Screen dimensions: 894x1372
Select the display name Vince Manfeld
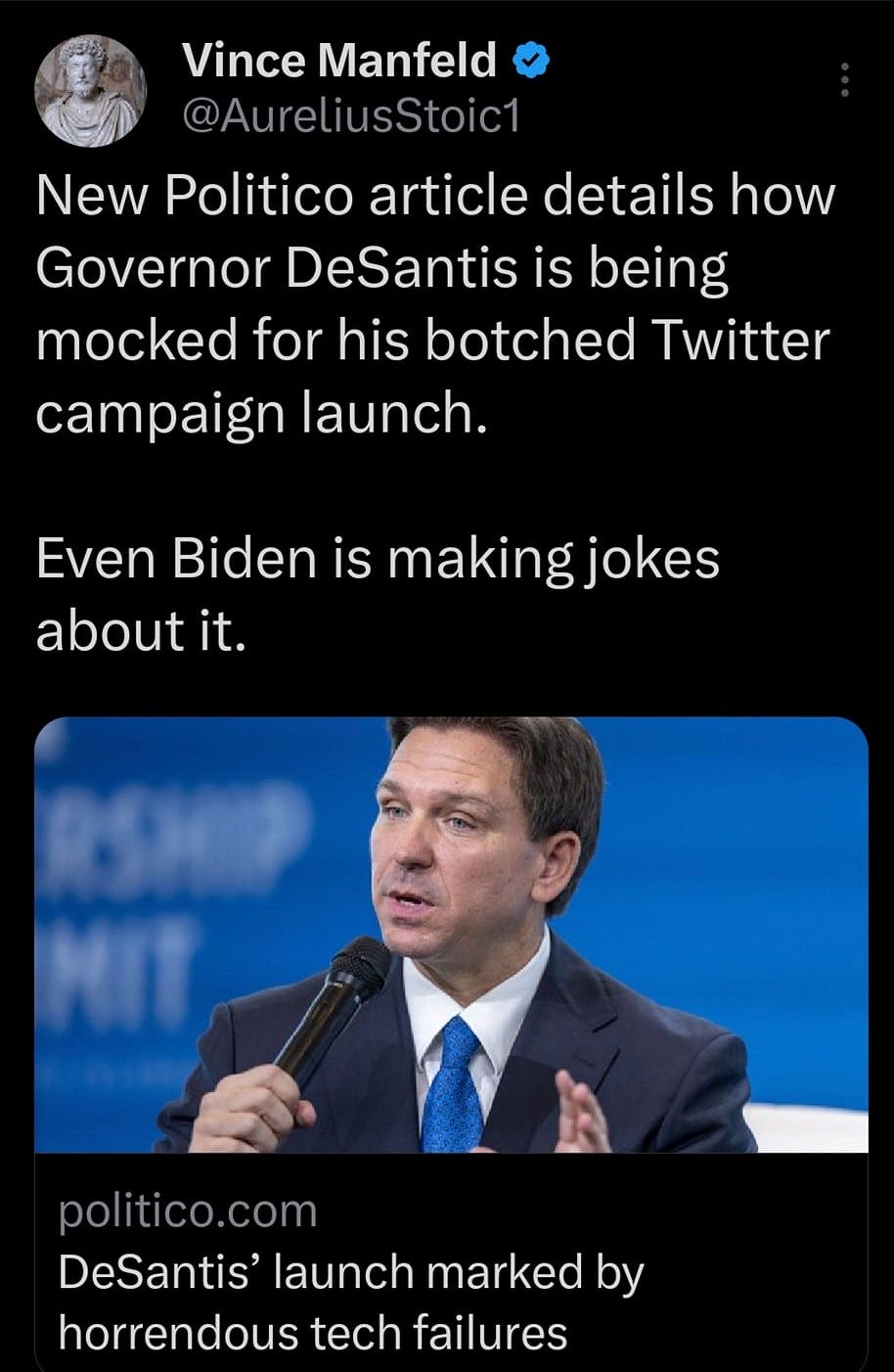point(339,63)
